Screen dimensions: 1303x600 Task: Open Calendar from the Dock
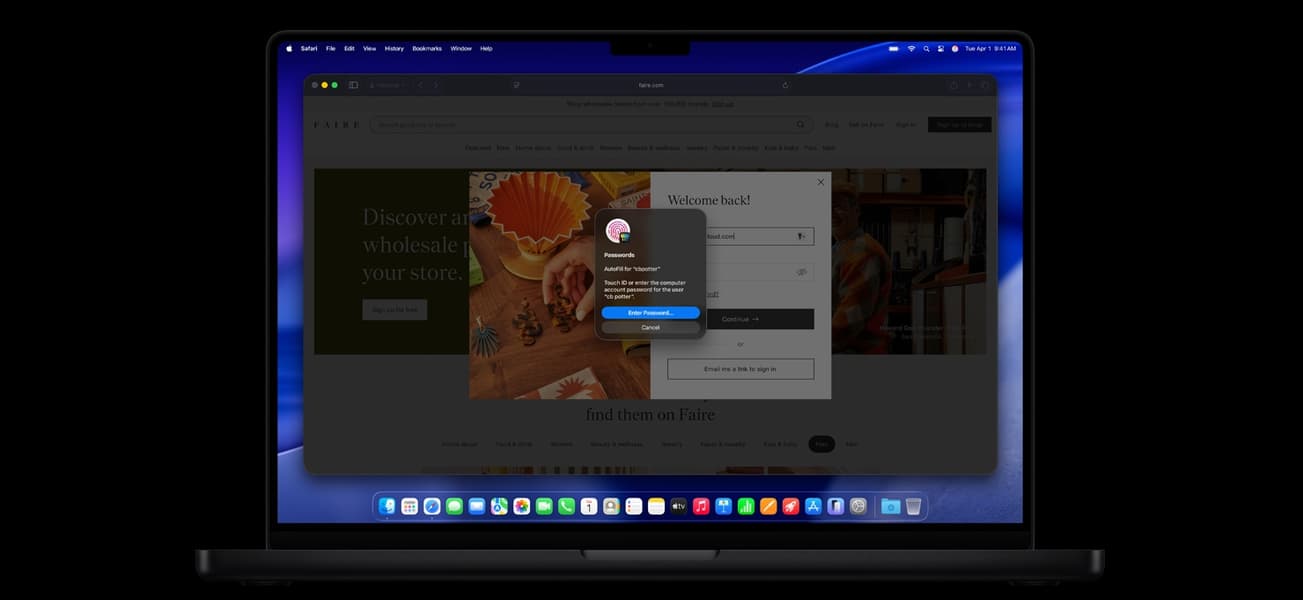point(589,507)
